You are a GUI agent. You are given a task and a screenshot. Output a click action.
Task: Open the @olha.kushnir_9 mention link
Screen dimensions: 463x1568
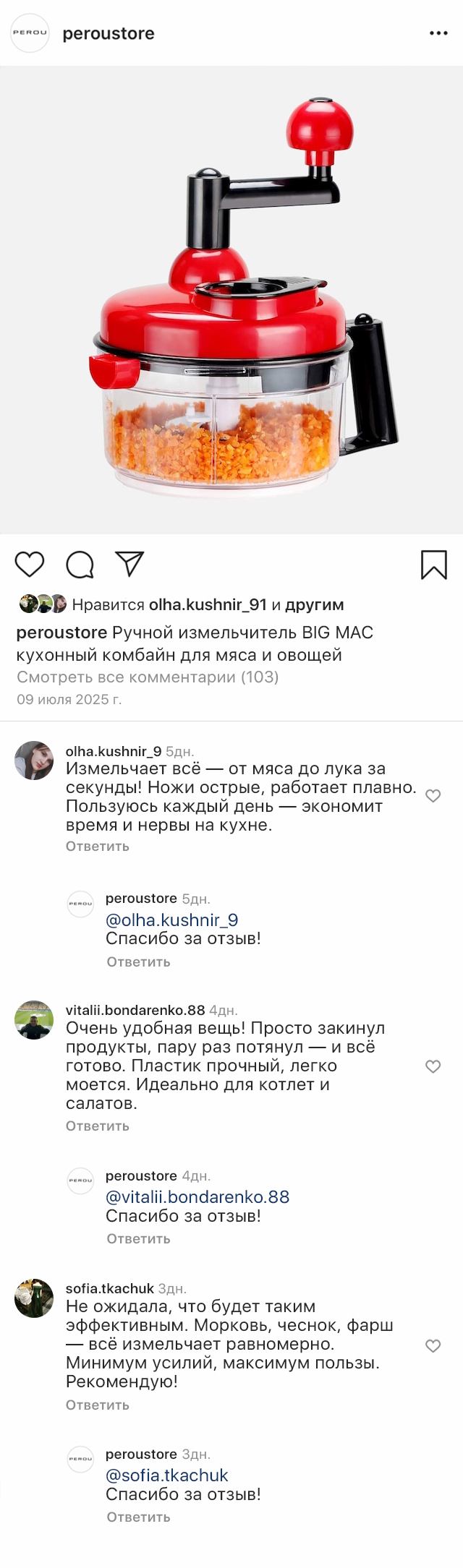click(x=172, y=920)
